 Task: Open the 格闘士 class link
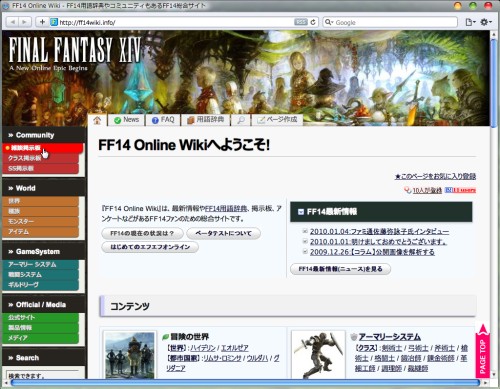pos(384,358)
